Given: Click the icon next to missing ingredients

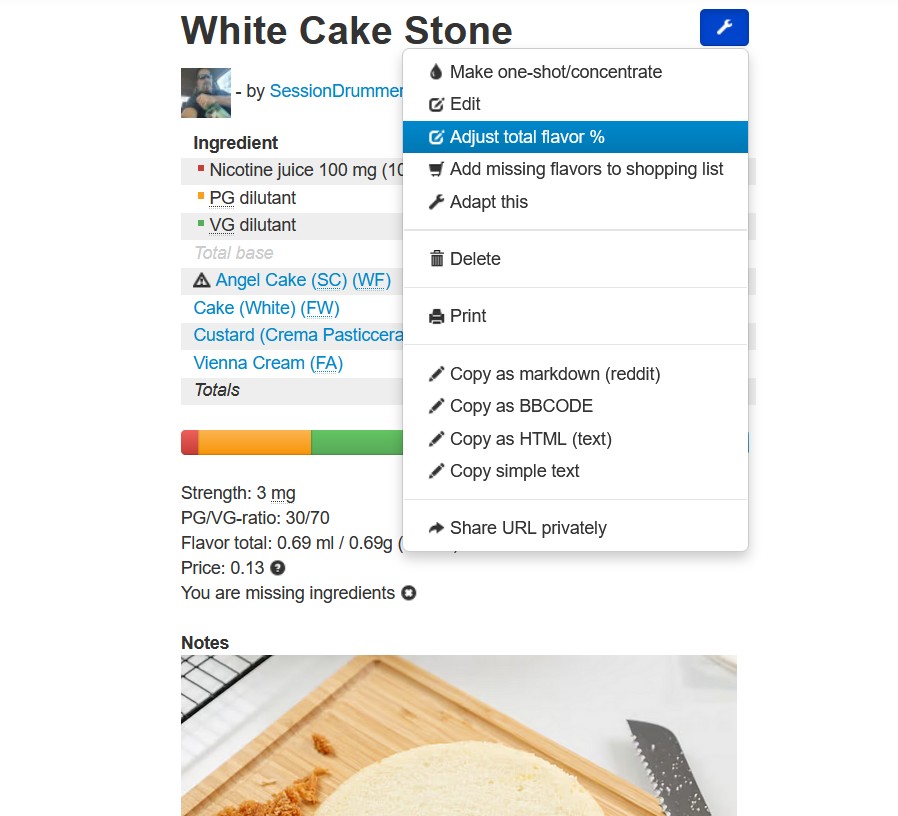Looking at the screenshot, I should [x=409, y=593].
